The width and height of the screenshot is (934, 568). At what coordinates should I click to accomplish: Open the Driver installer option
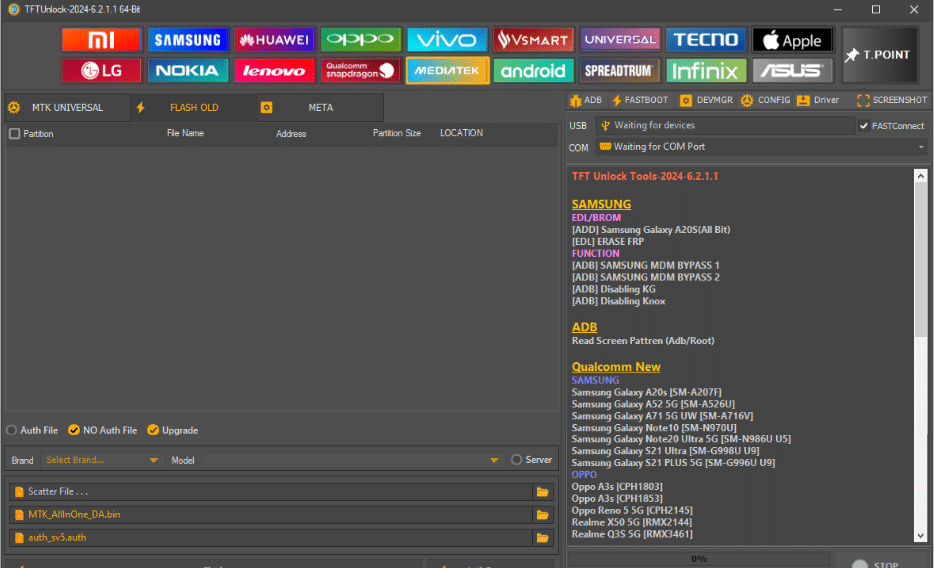tap(818, 100)
